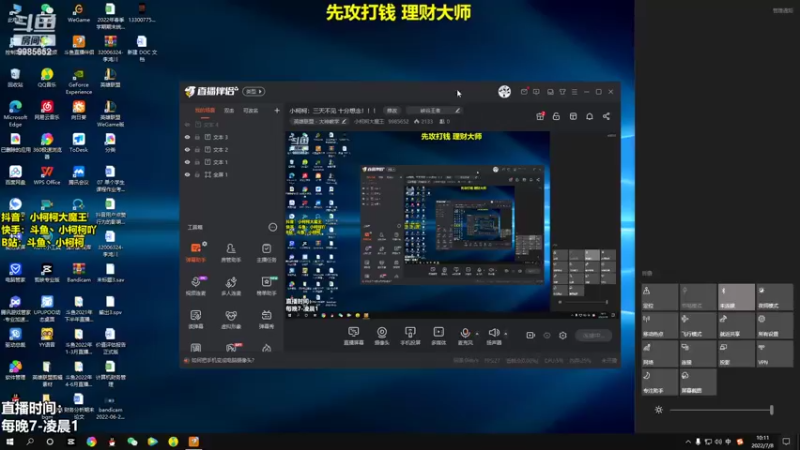This screenshot has width=800, height=450.
Task: Open the notification bell above the preview
Action: pyautogui.click(x=589, y=116)
